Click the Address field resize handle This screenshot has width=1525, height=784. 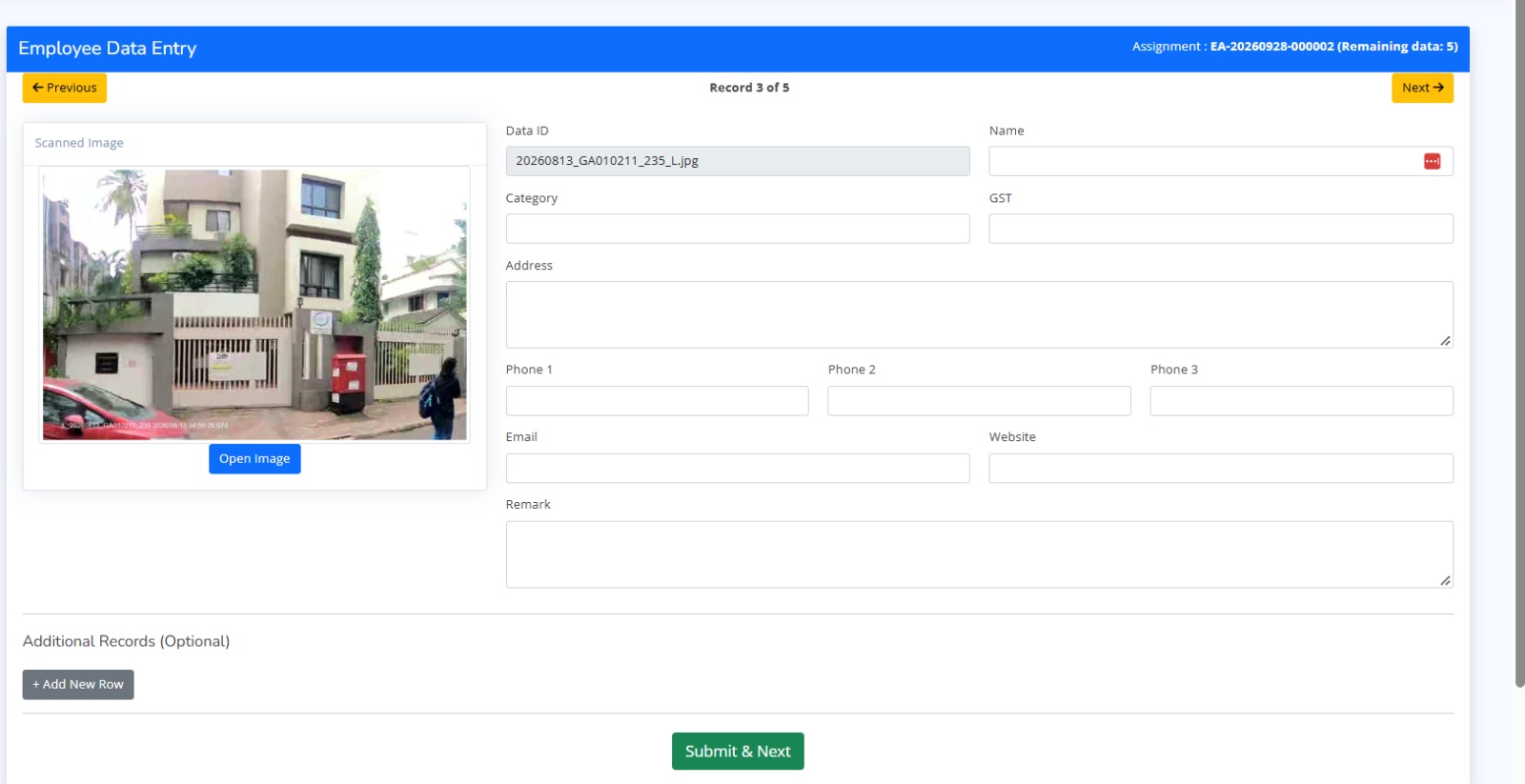1446,341
